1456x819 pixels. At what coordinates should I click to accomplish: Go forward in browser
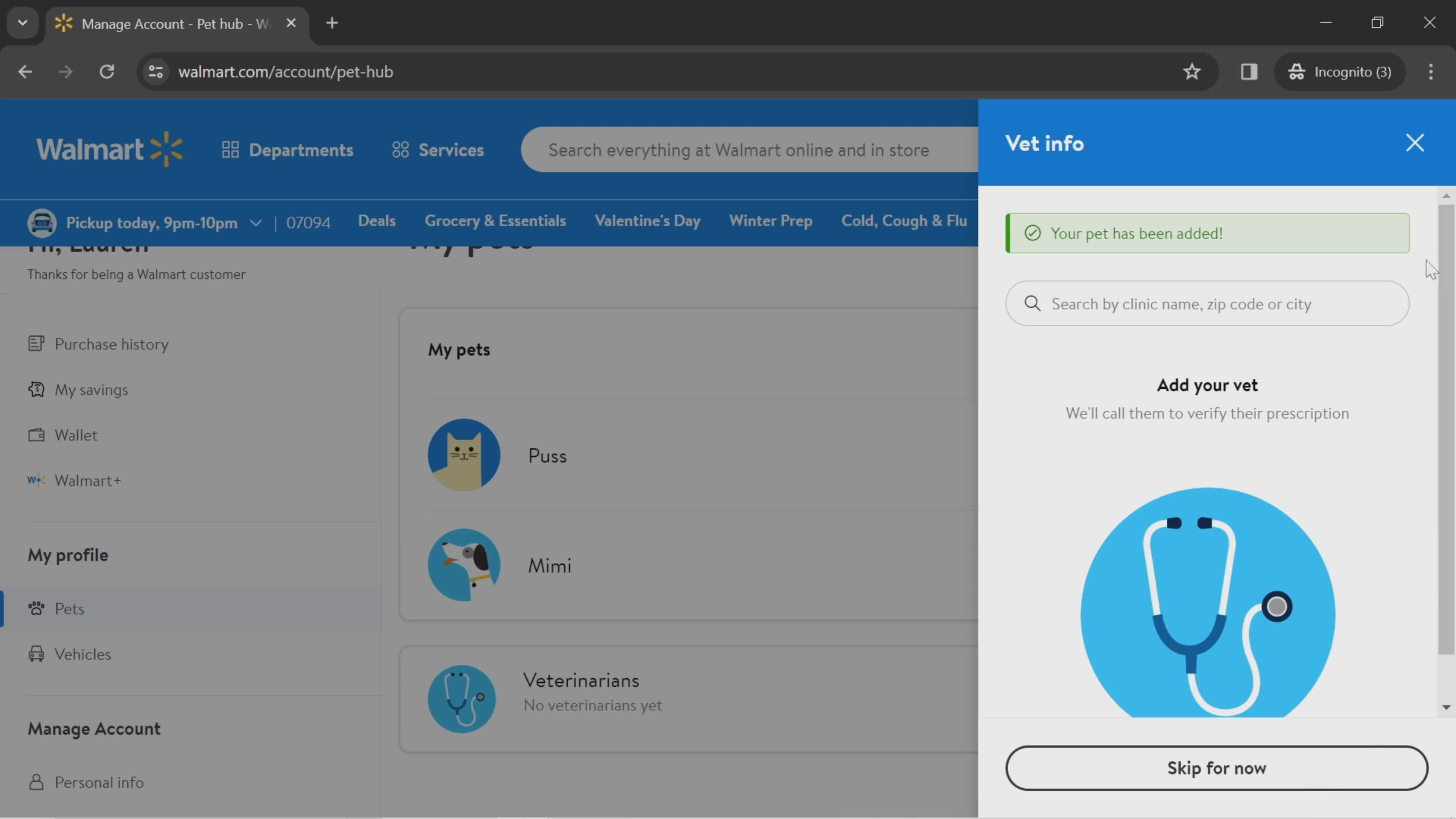(66, 72)
